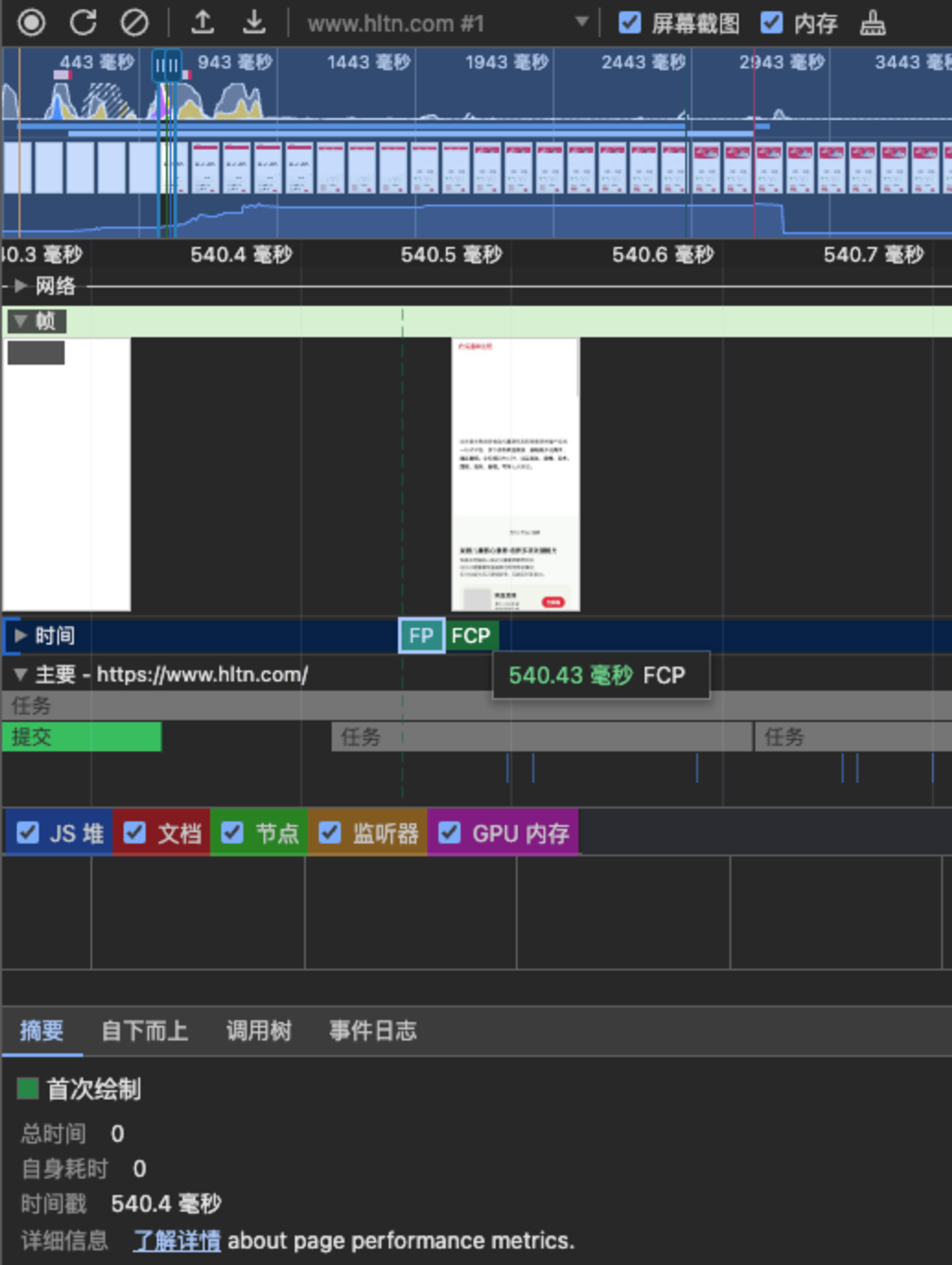Select the FP timing marker
The width and height of the screenshot is (952, 1265).
pyautogui.click(x=421, y=636)
